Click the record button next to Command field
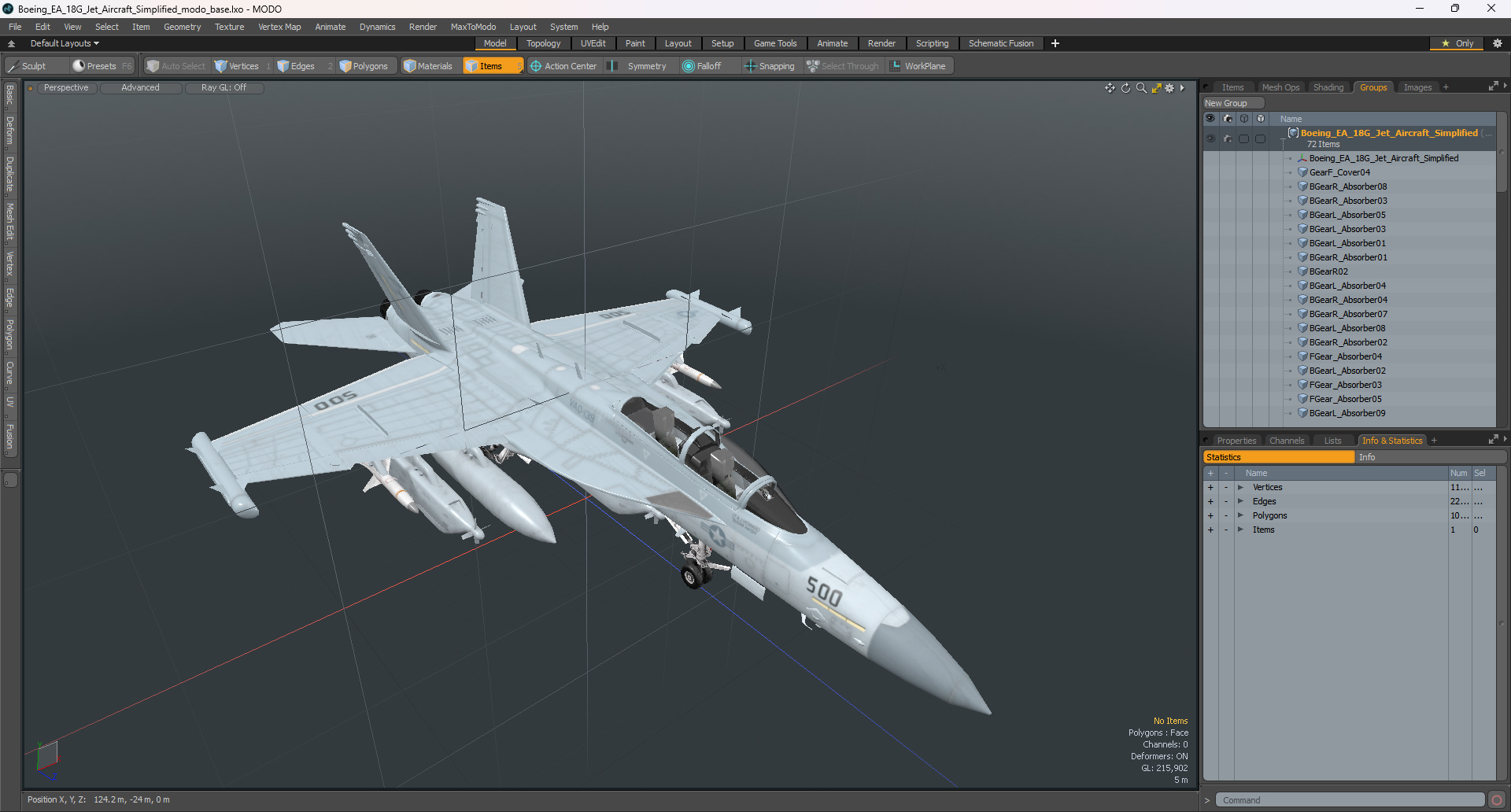This screenshot has height=812, width=1511. point(1497,800)
